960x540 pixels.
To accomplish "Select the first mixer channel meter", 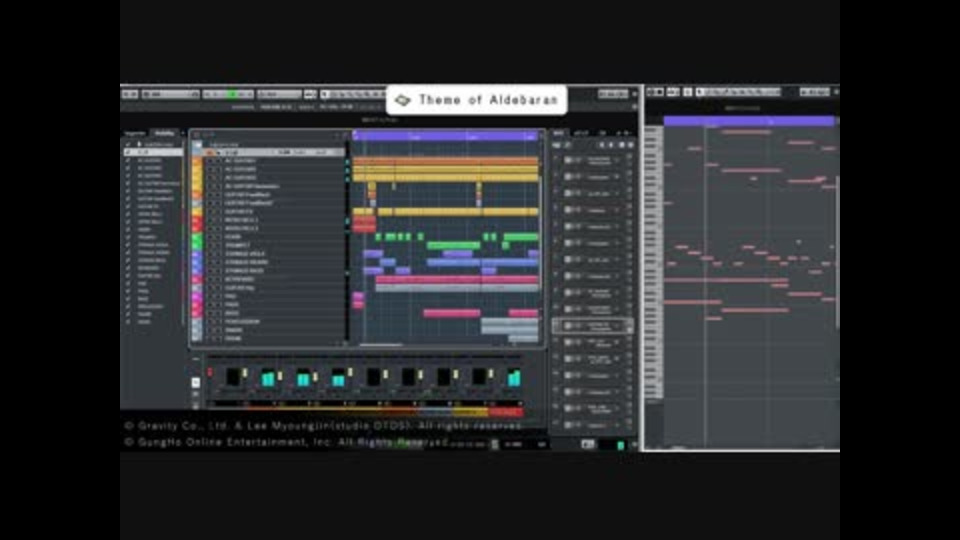I will click(233, 377).
